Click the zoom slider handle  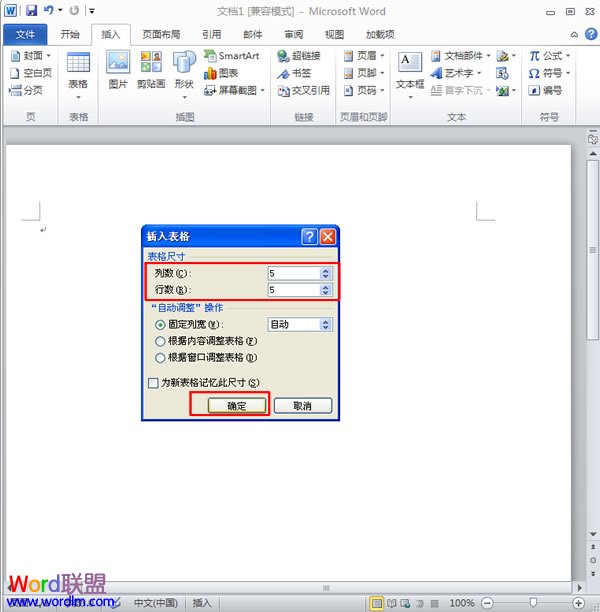(x=533, y=603)
